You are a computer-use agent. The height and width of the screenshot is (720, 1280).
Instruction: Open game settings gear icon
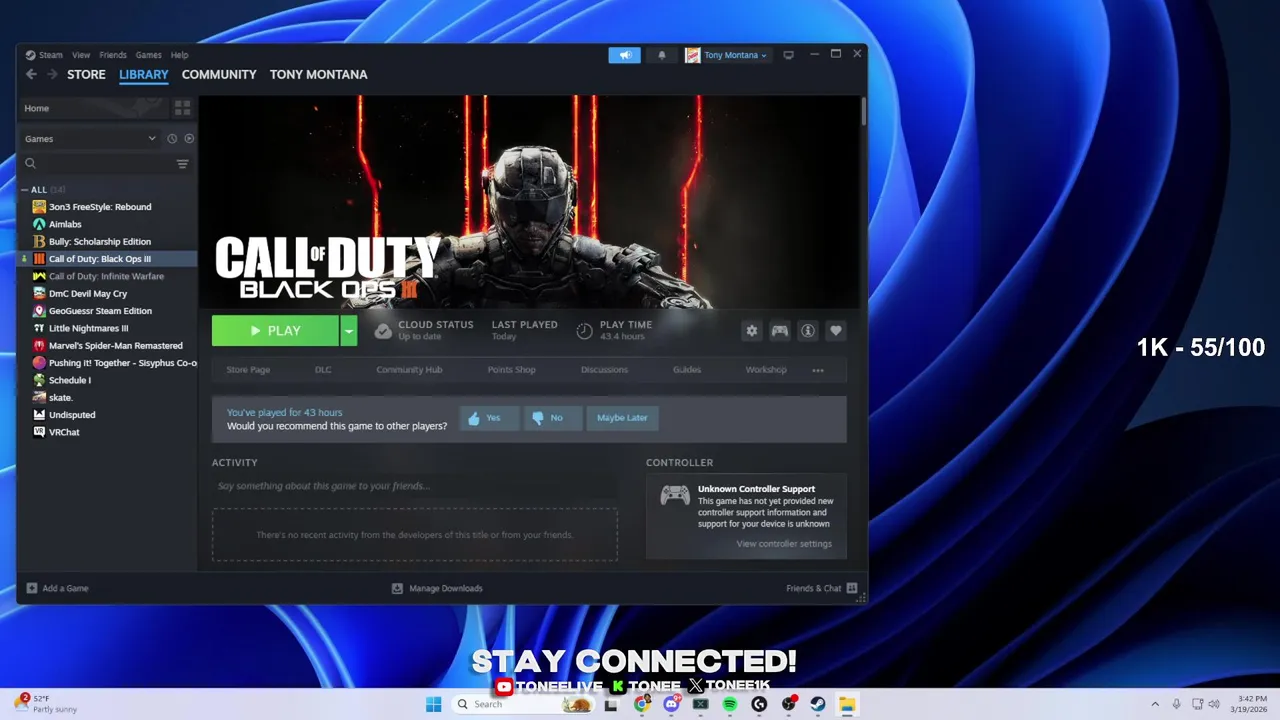(x=751, y=331)
